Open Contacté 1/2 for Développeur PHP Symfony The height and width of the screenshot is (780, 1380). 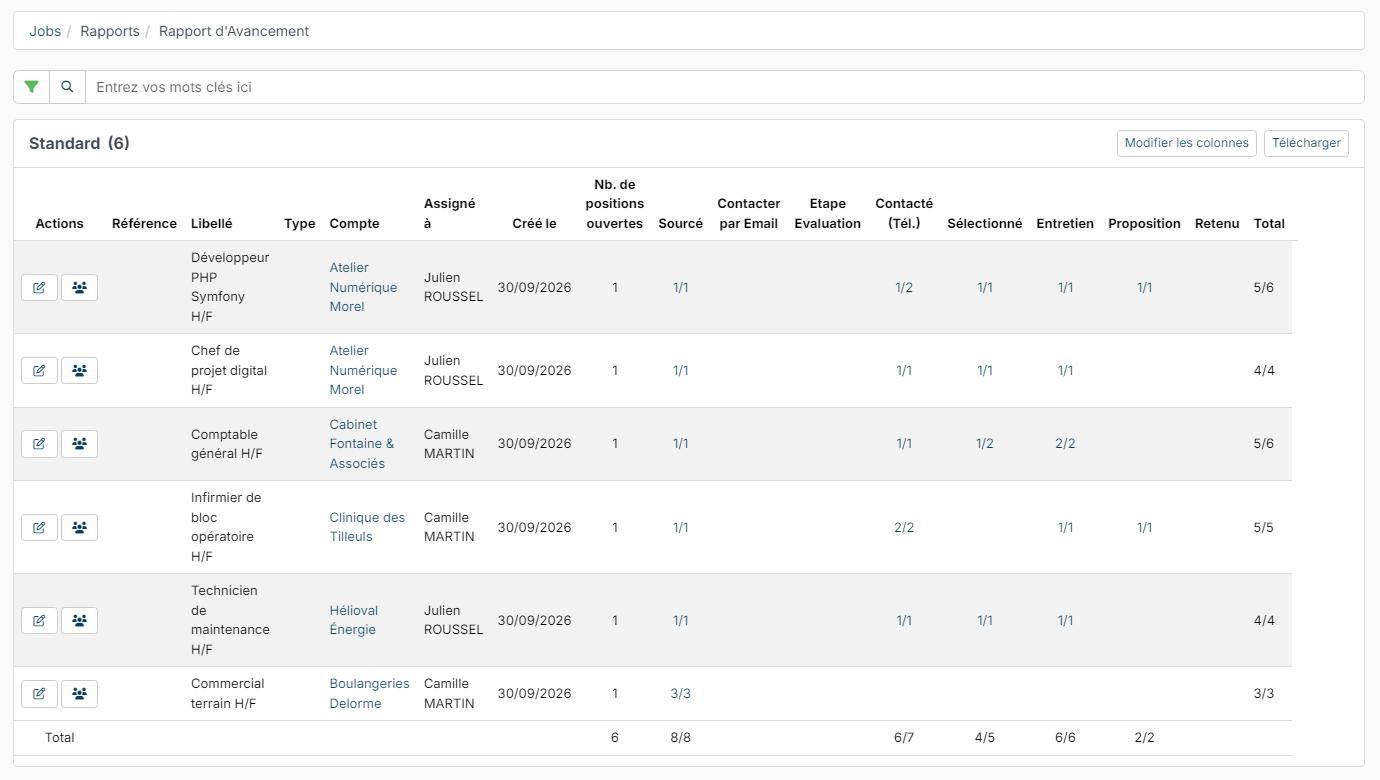point(904,288)
